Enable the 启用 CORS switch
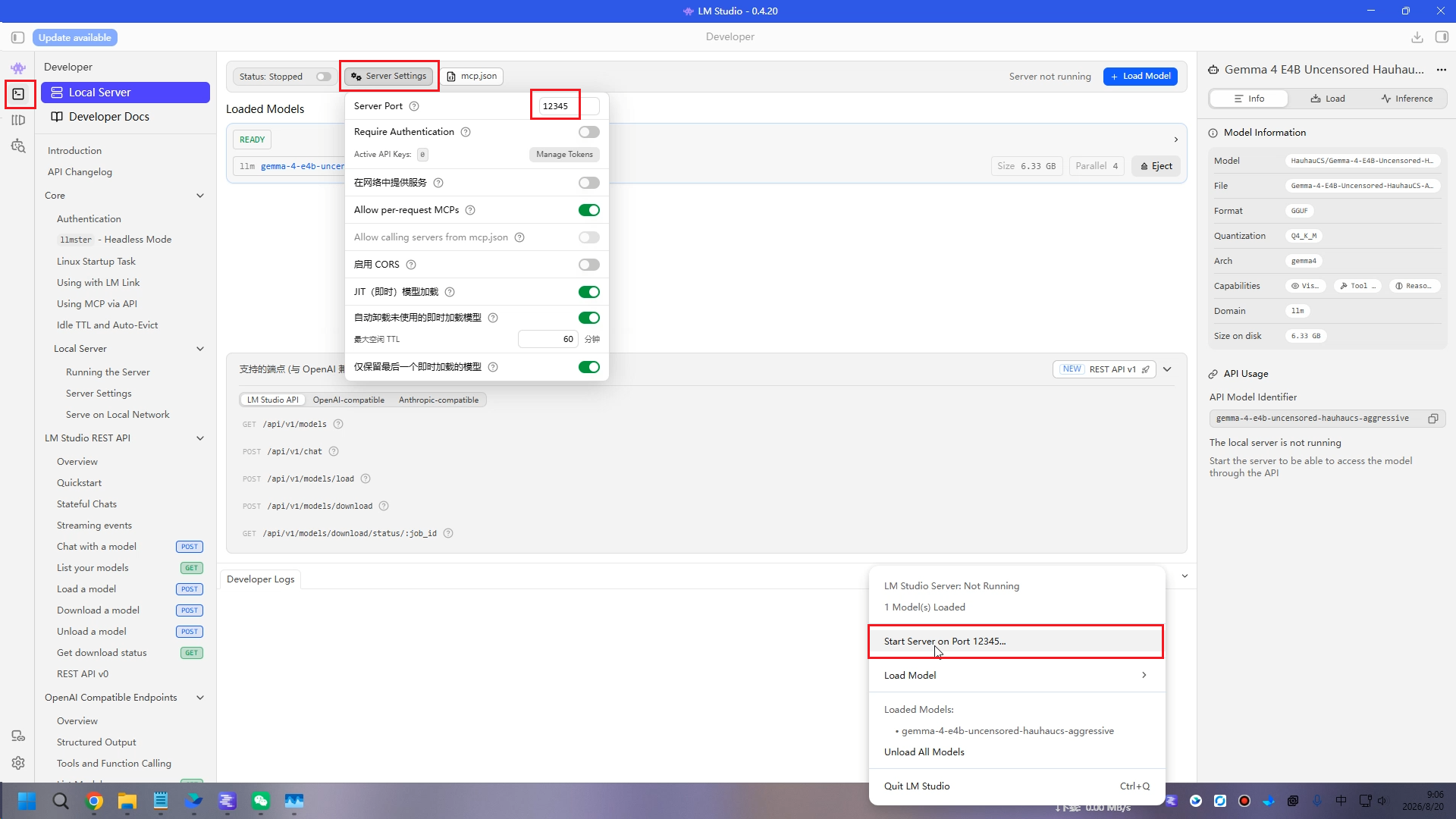 coord(589,265)
